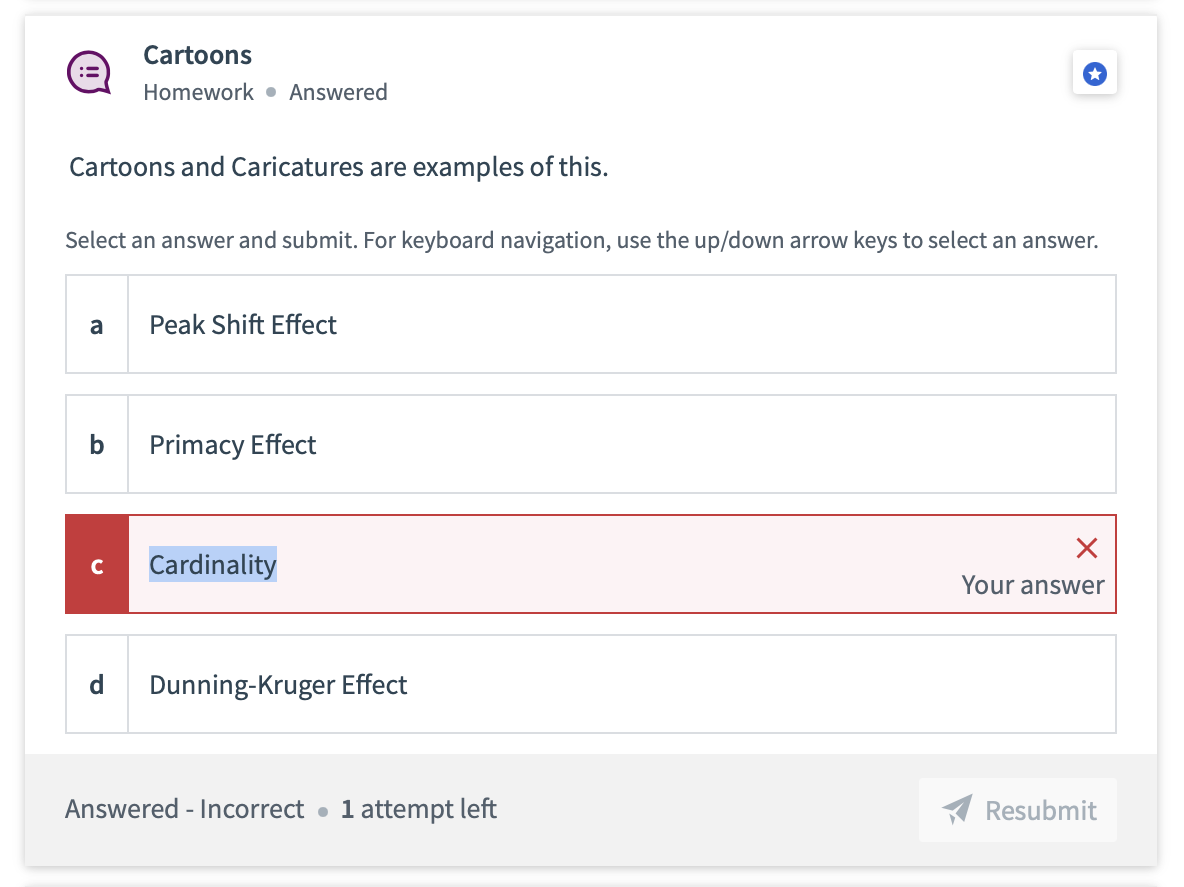Click the red letter "c" box
Viewport: 1184px width, 887px height.
(97, 565)
